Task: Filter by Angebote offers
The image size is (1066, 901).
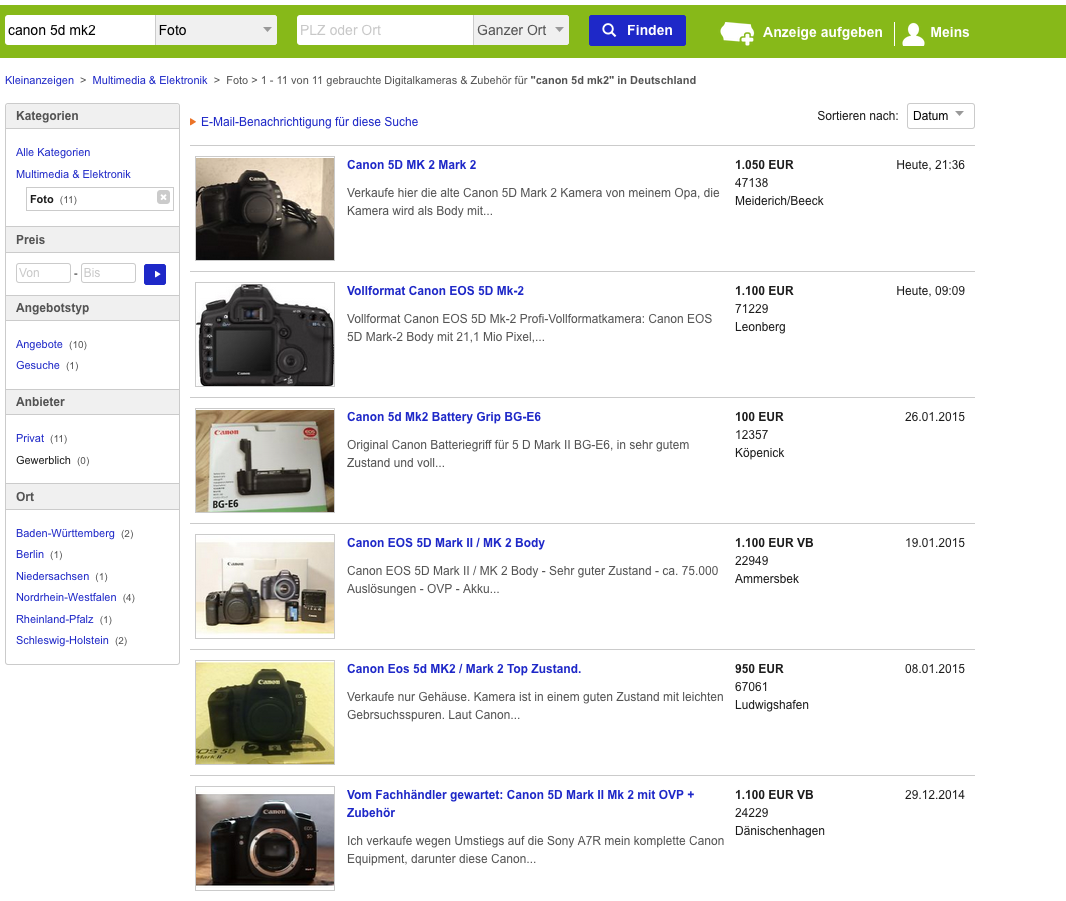Action: 39,344
